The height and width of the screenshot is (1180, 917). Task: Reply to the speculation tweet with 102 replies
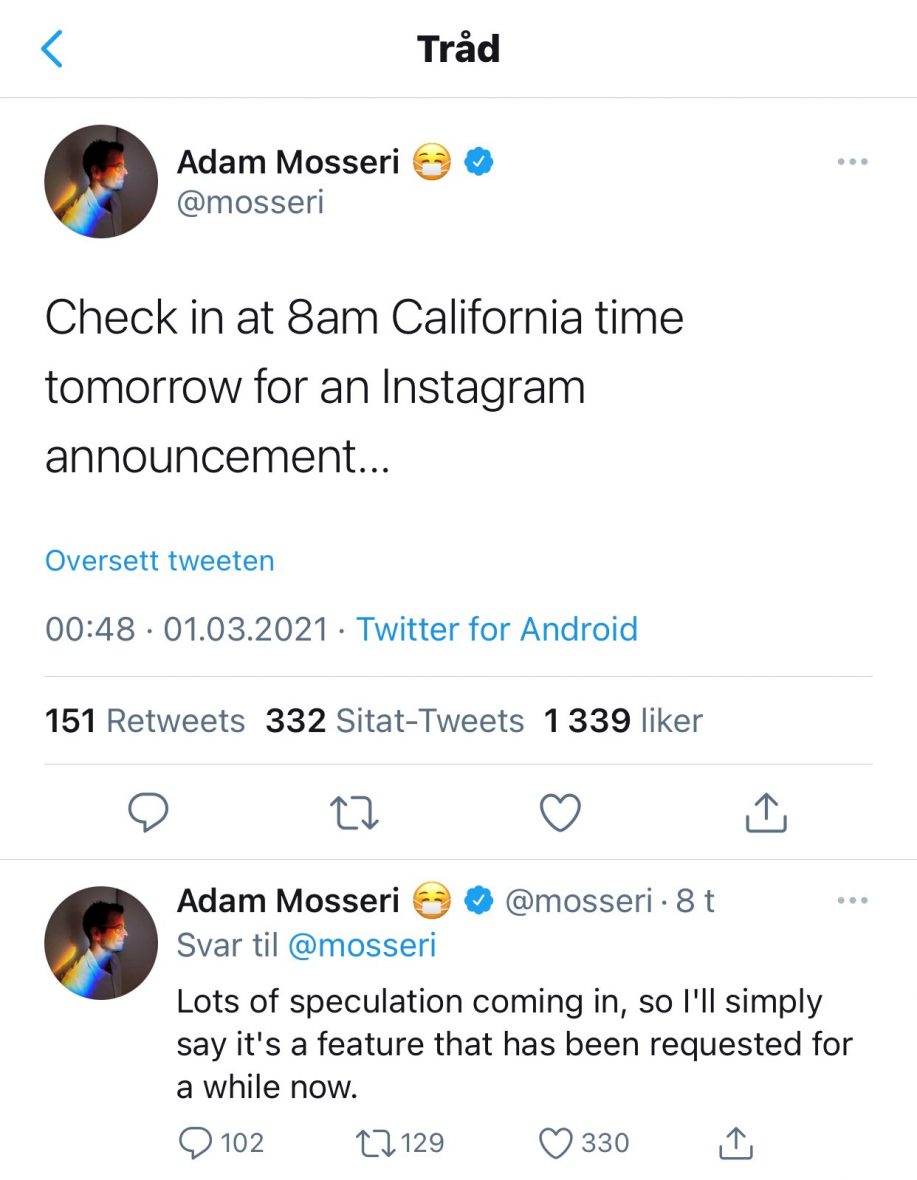pyautogui.click(x=221, y=1143)
